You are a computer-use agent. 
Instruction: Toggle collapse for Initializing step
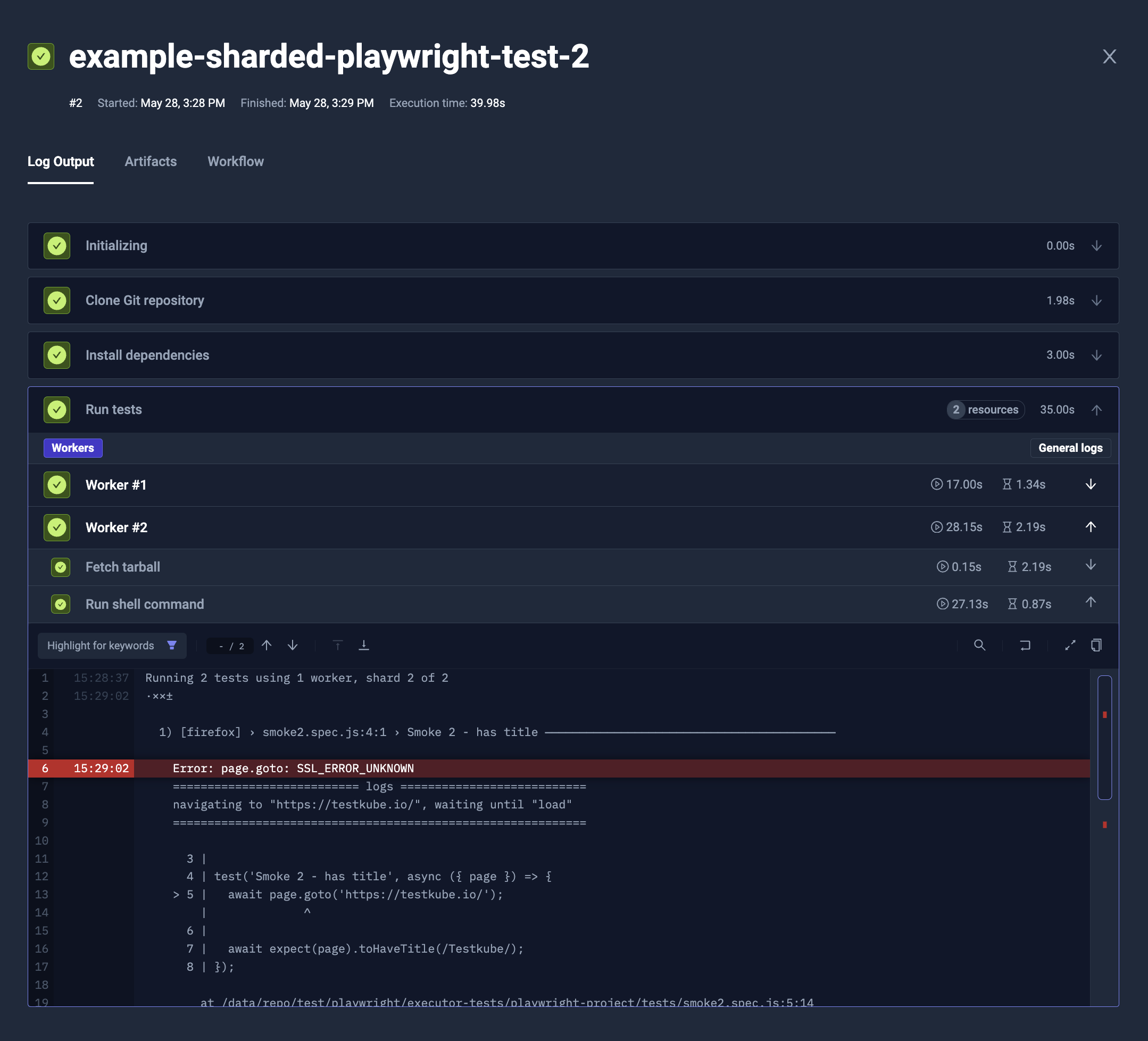(x=1097, y=245)
